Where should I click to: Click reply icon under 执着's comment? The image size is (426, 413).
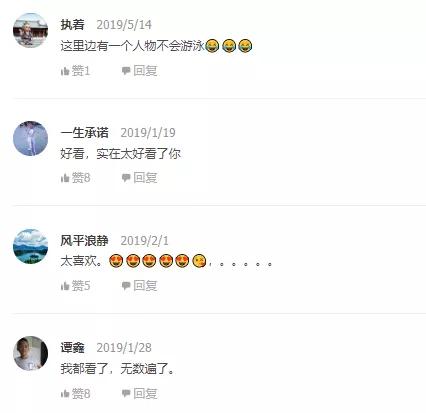pos(126,71)
